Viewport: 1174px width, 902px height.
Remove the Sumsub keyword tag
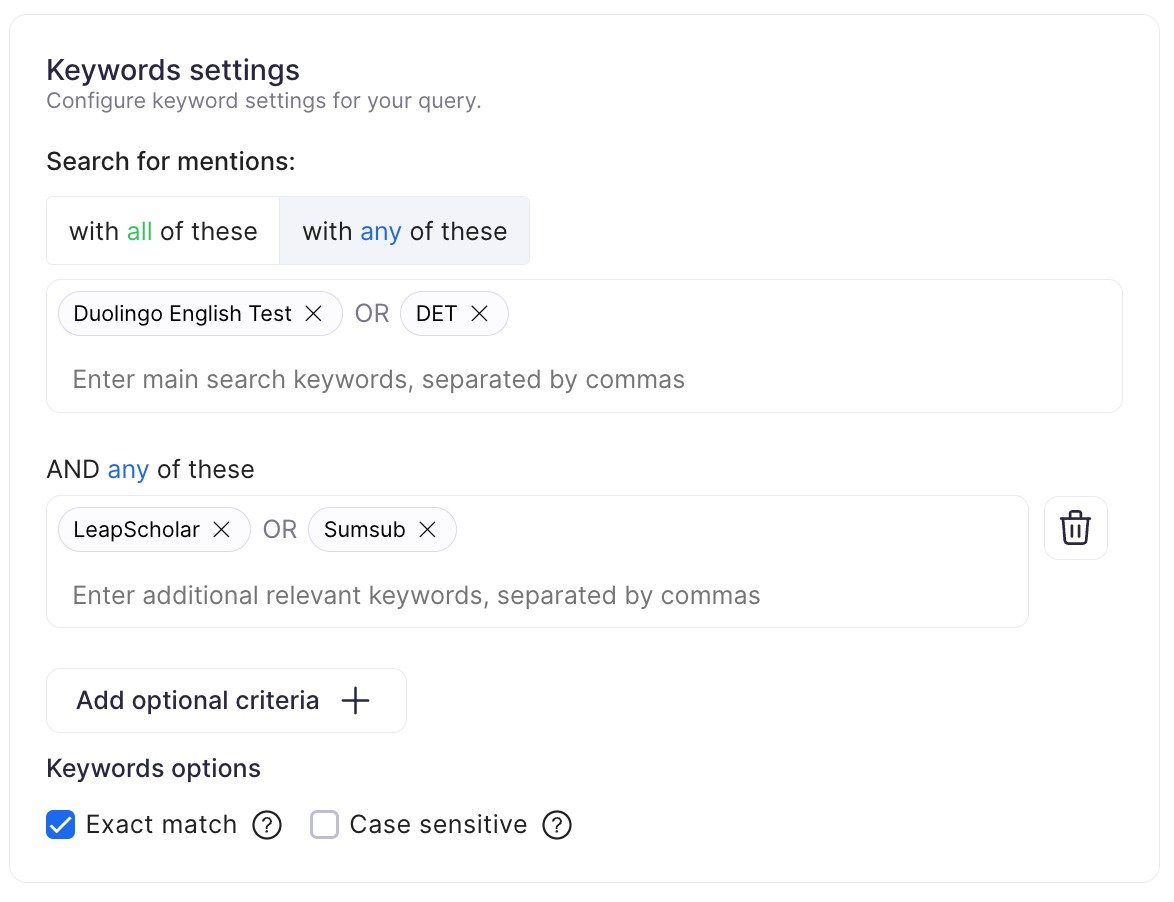pyautogui.click(x=427, y=529)
